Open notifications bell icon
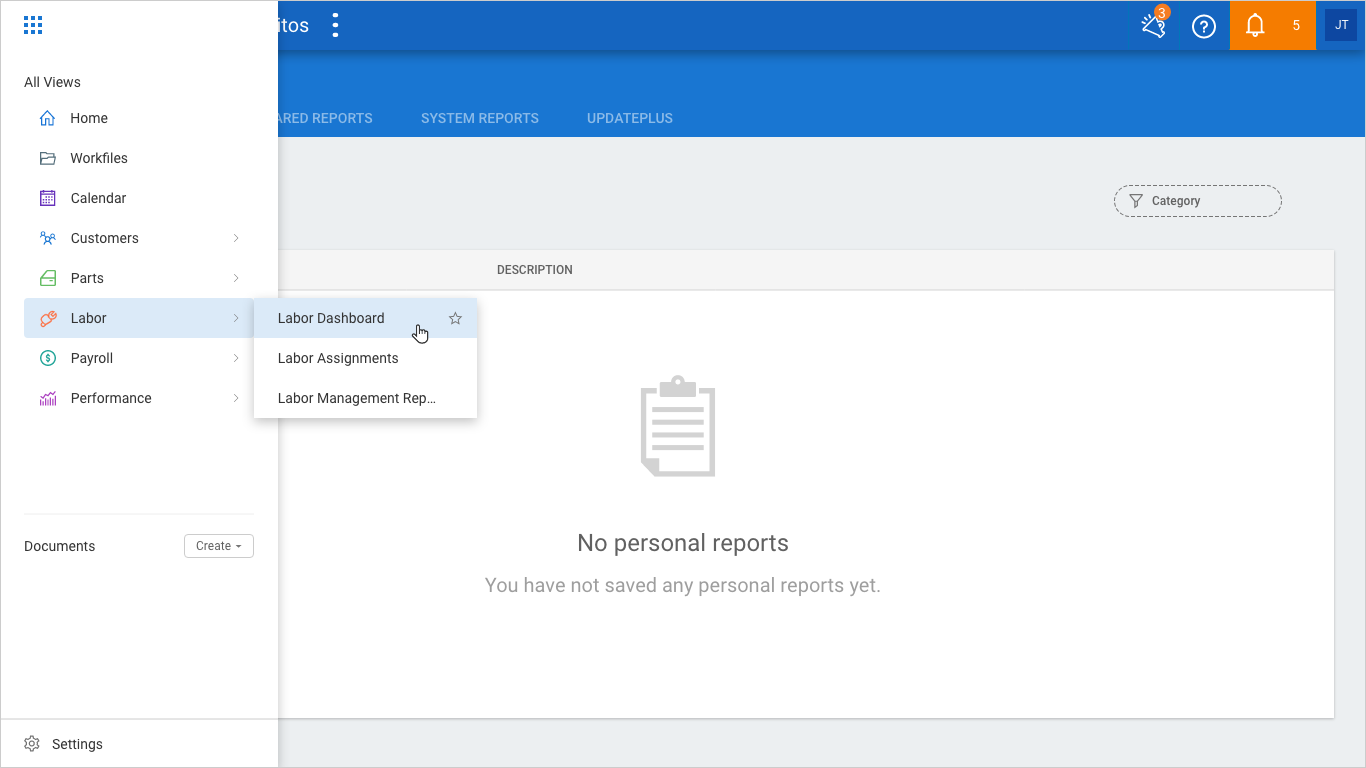 coord(1255,26)
